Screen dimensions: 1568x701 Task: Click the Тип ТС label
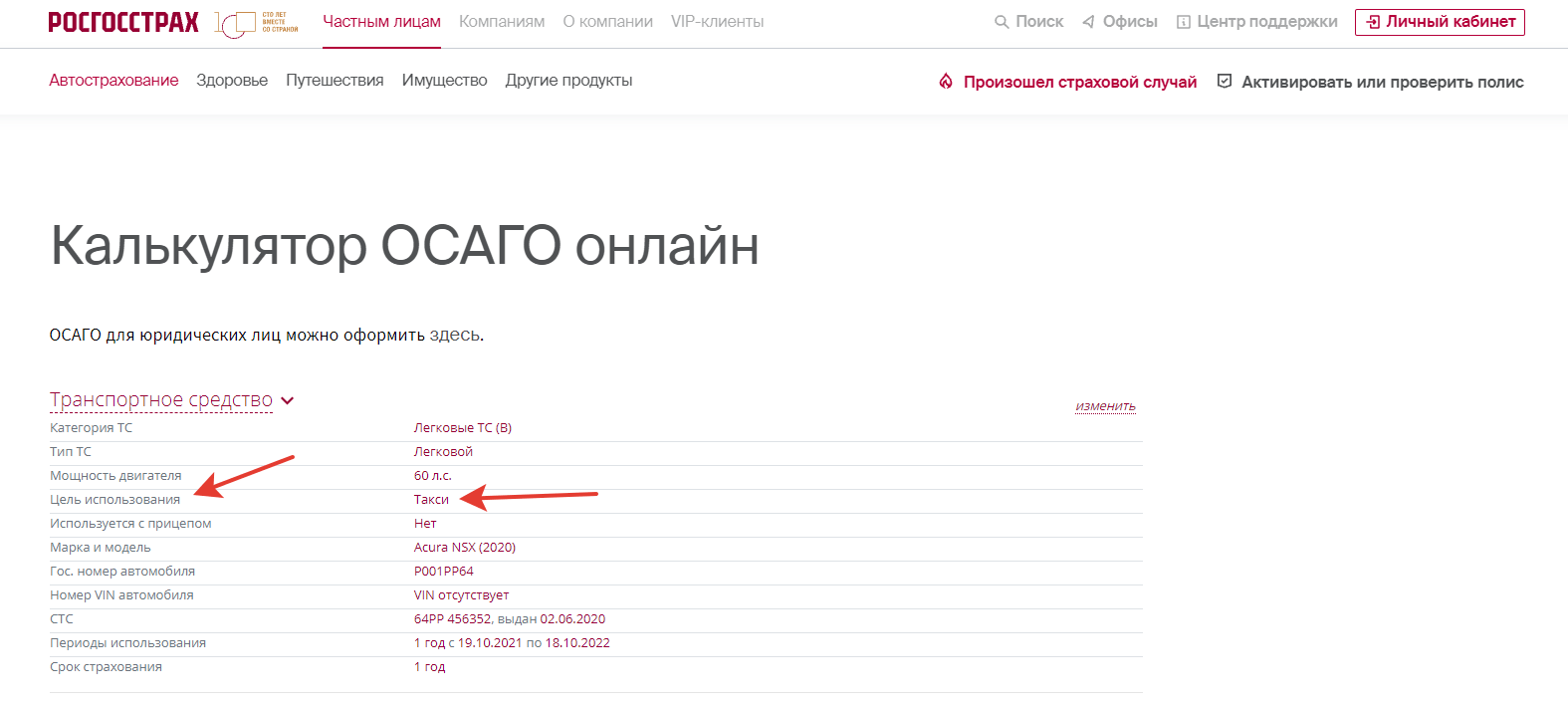[x=71, y=452]
